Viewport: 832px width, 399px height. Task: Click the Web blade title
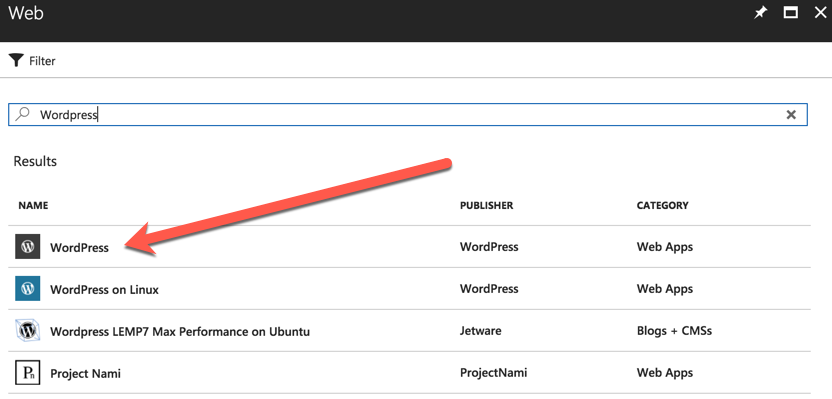26,13
